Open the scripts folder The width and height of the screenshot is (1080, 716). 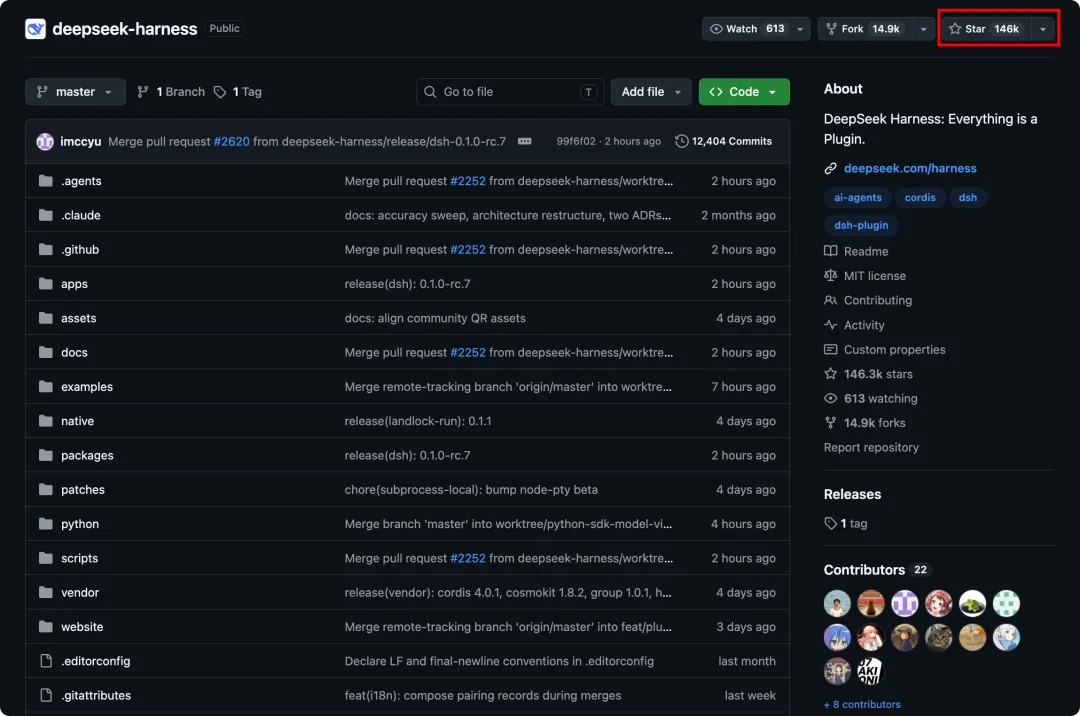pyautogui.click(x=79, y=558)
